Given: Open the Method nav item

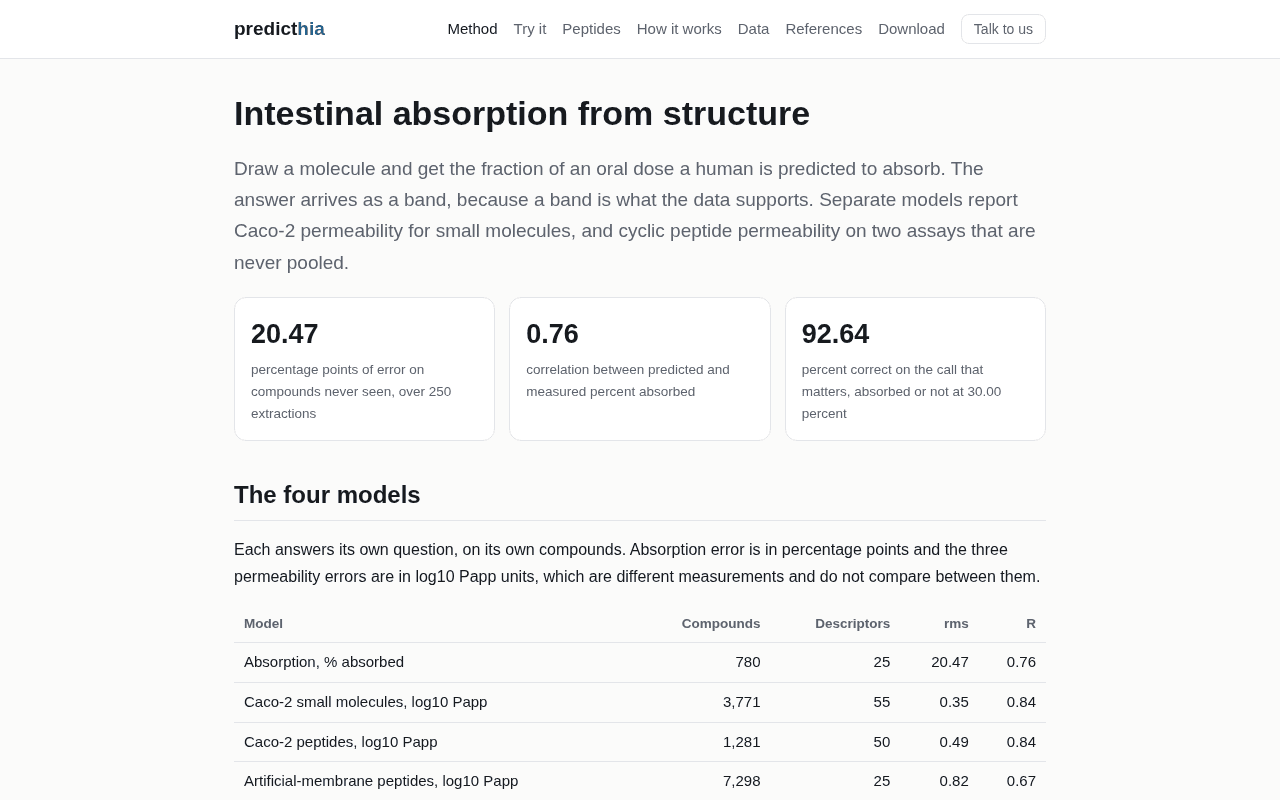Looking at the screenshot, I should (x=472, y=29).
